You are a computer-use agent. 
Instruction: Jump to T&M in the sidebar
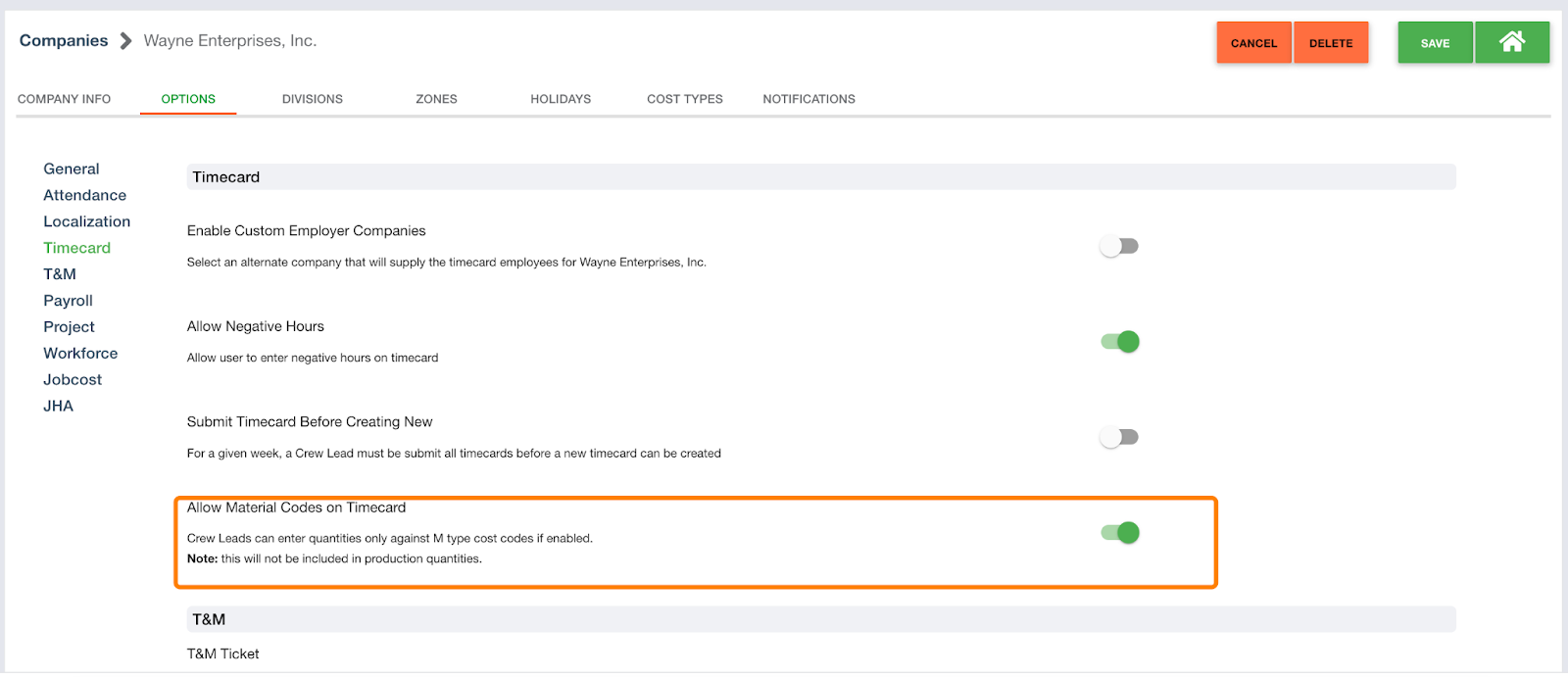click(60, 274)
